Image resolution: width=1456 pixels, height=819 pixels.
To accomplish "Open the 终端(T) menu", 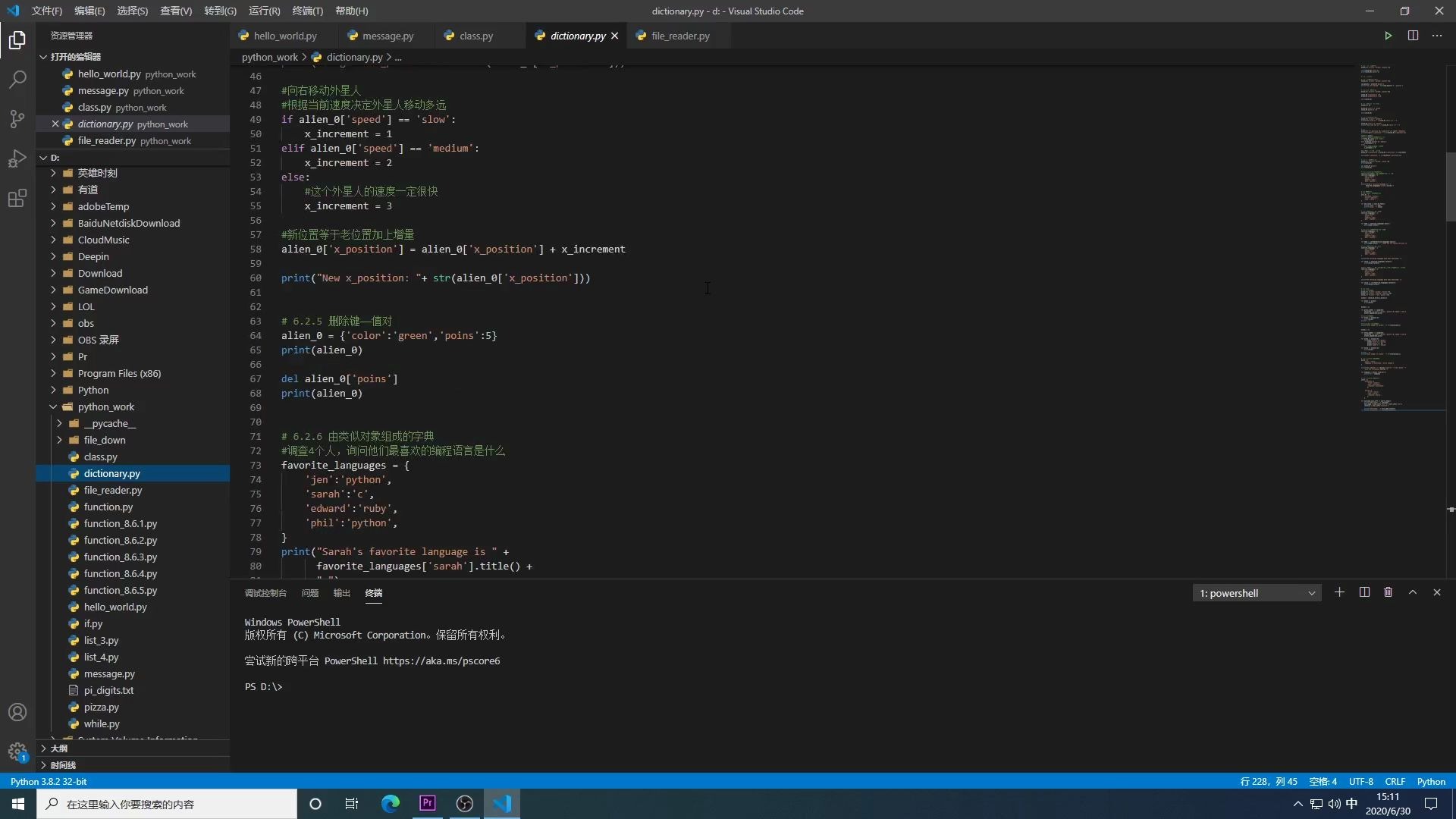I will 307,11.
